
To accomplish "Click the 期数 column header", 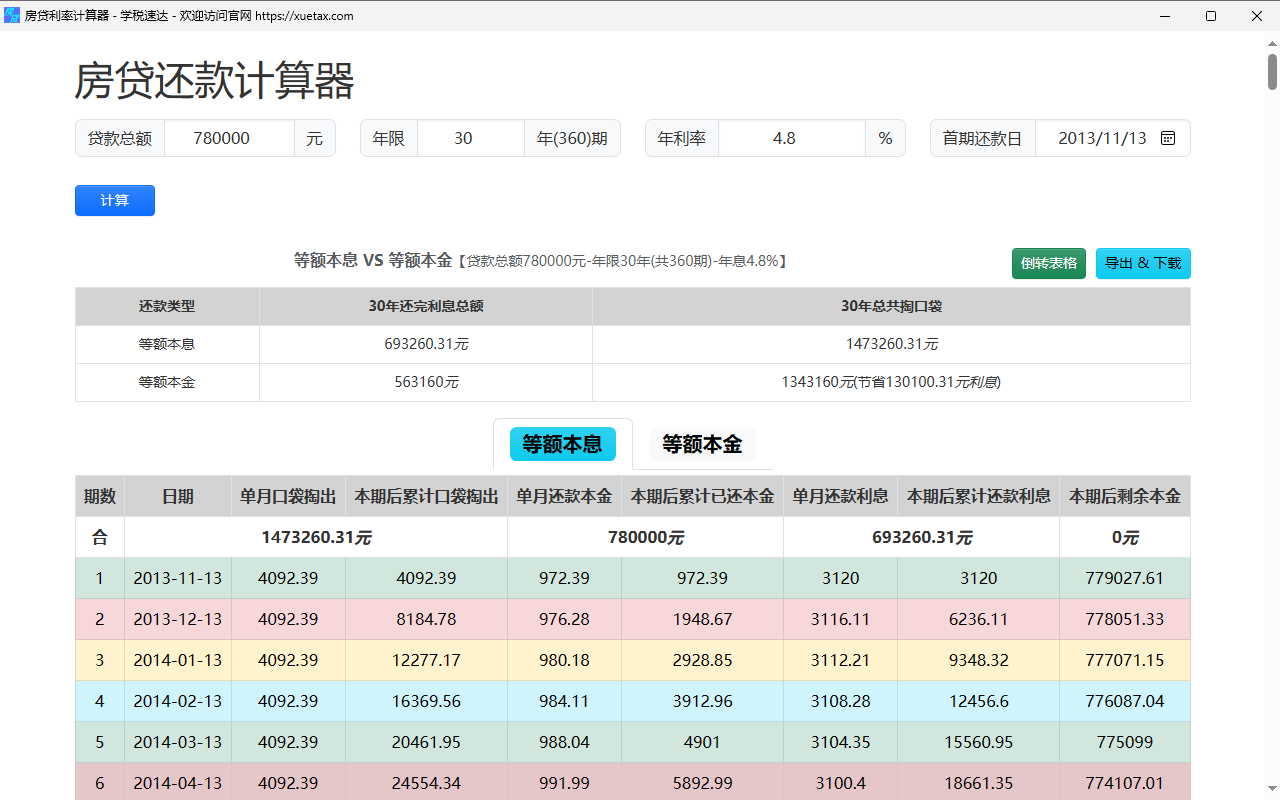I will pyautogui.click(x=100, y=496).
